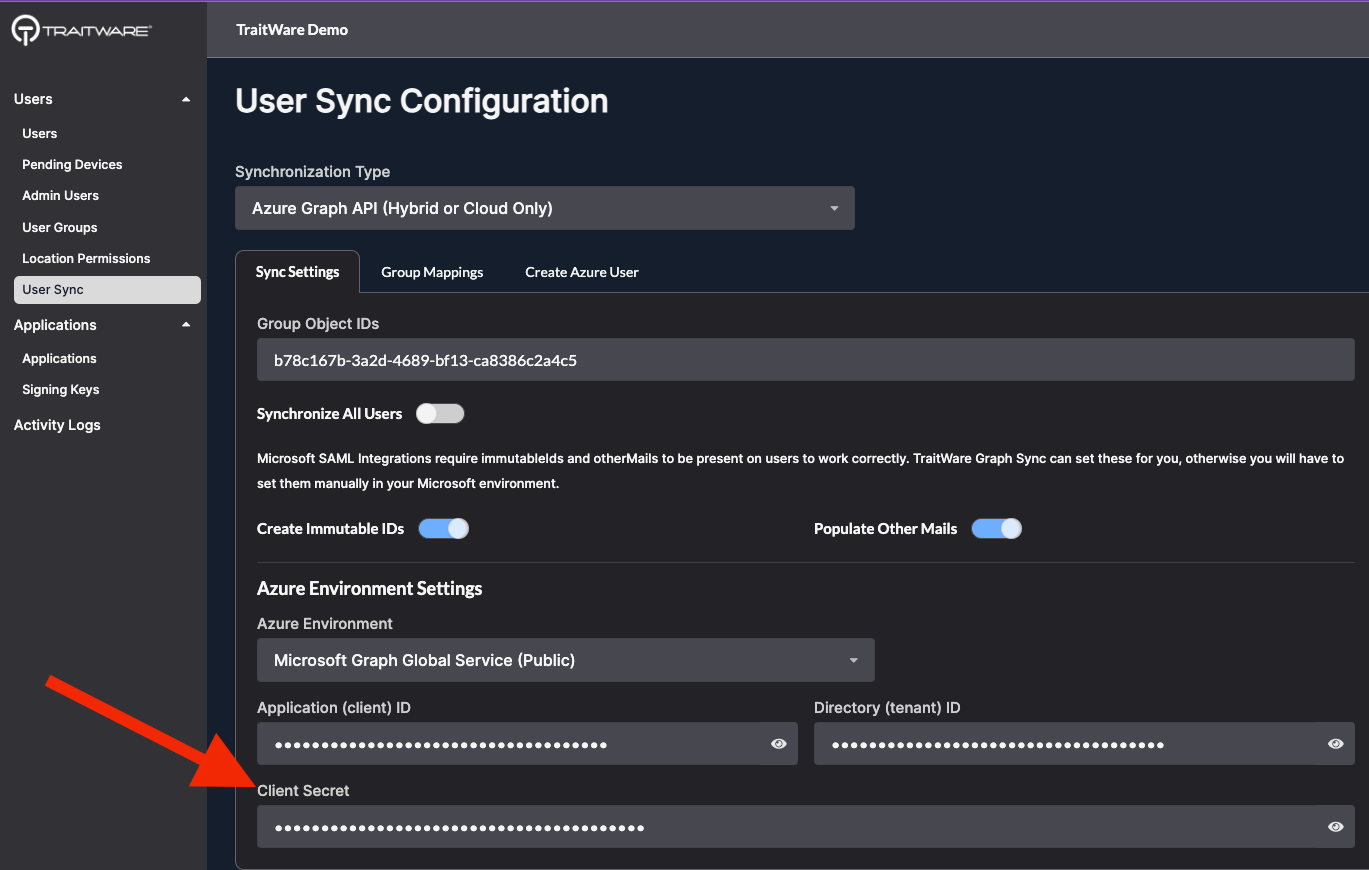Open Location Permissions page
This screenshot has height=870, width=1369.
coord(86,258)
